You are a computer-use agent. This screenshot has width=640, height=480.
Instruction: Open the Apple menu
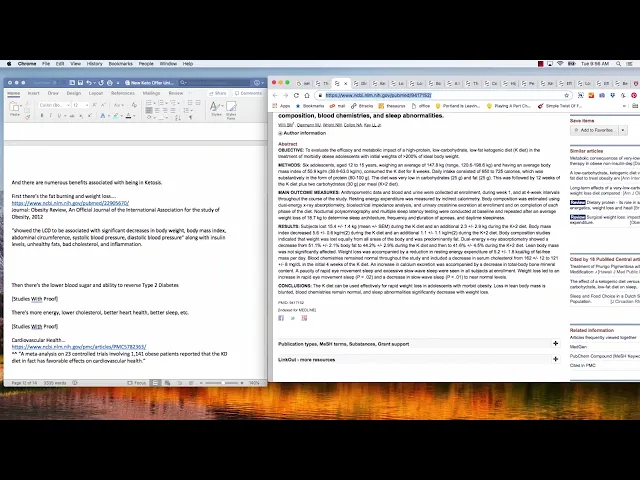(9, 64)
